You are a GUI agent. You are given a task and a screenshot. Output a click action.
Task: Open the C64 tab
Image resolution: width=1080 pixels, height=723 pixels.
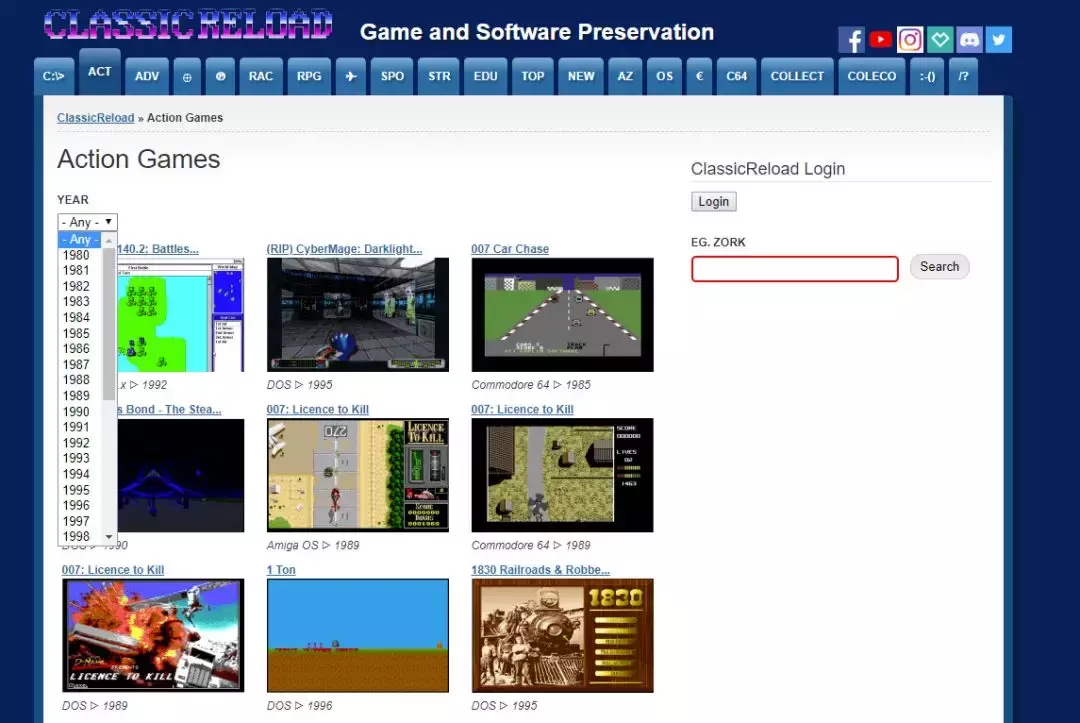pyautogui.click(x=736, y=76)
